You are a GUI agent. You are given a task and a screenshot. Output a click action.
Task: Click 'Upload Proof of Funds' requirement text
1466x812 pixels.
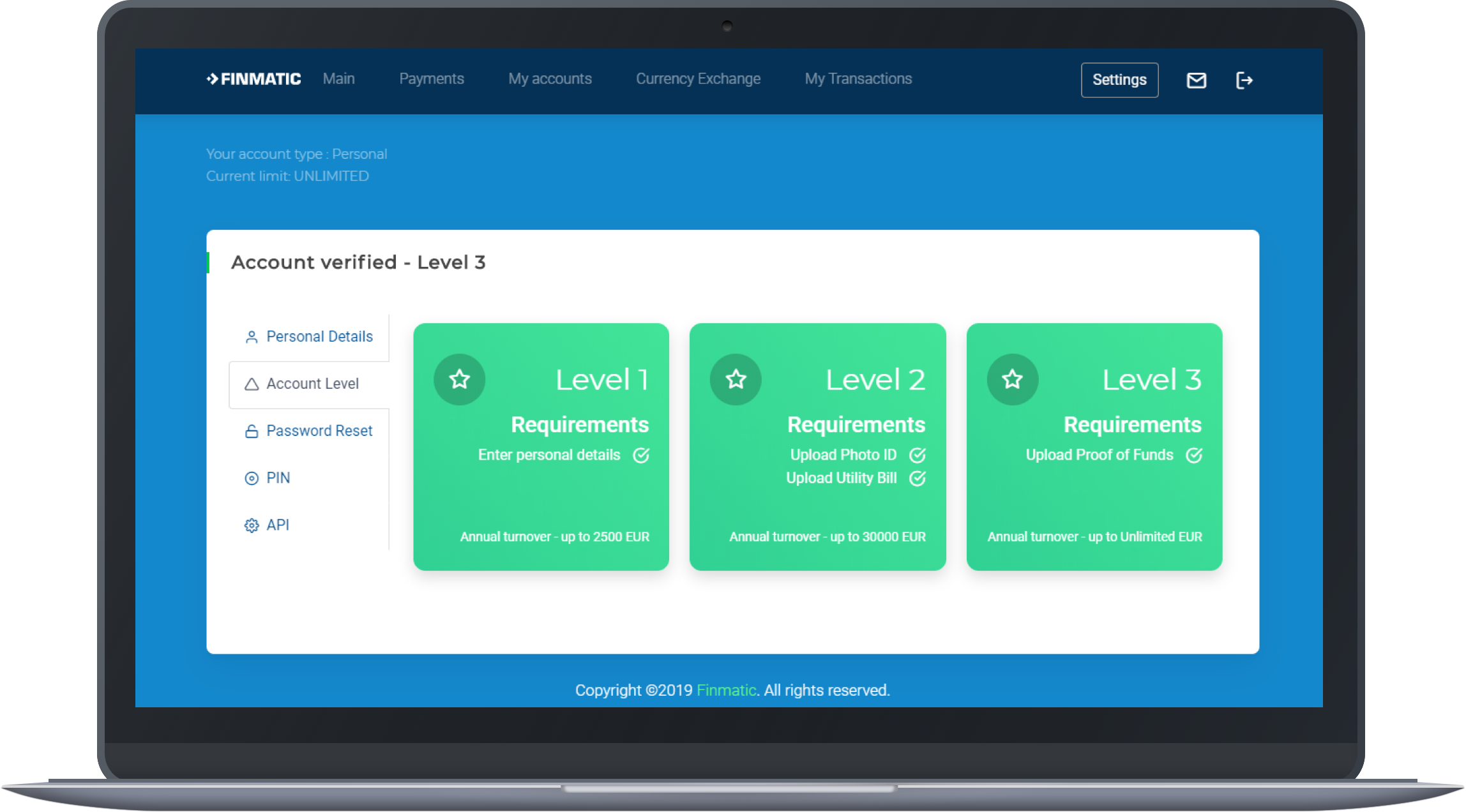coord(1099,455)
